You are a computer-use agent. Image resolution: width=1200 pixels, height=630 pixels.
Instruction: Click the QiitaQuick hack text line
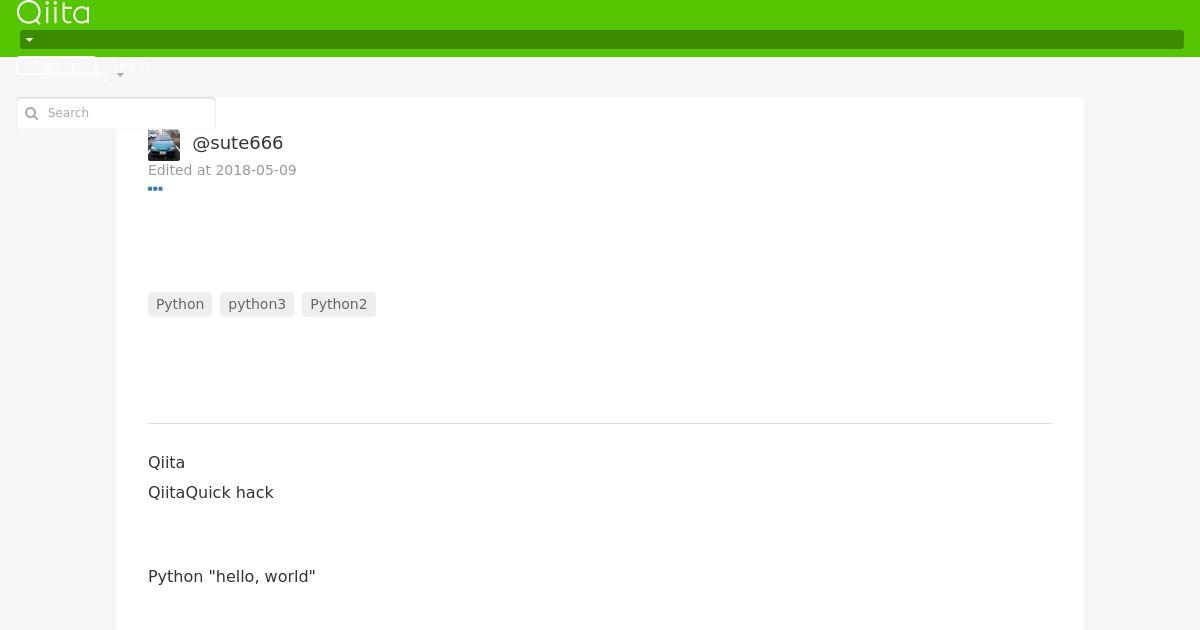[211, 492]
